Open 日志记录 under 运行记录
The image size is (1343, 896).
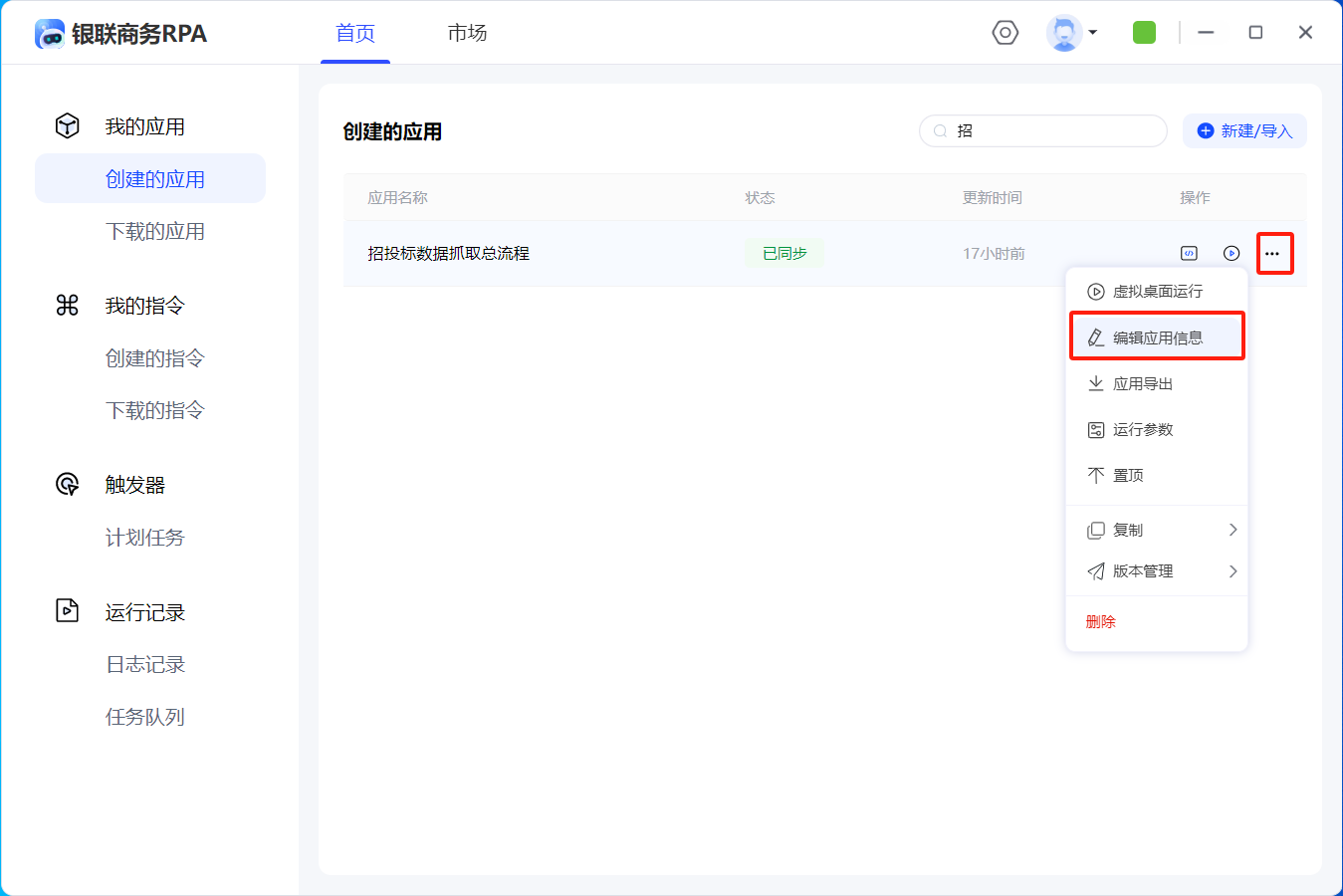tap(145, 664)
